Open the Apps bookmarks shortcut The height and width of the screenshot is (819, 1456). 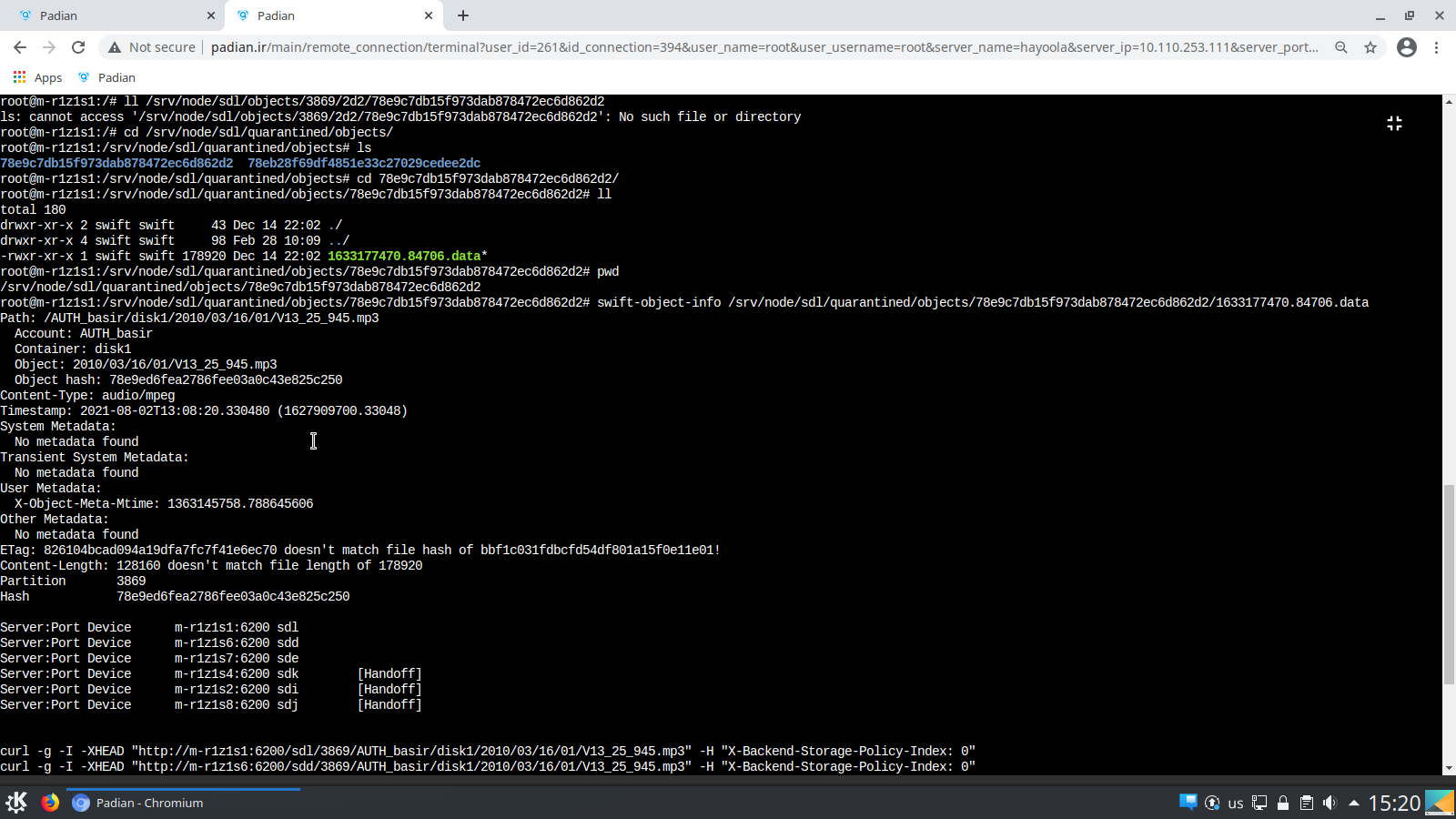click(x=37, y=77)
